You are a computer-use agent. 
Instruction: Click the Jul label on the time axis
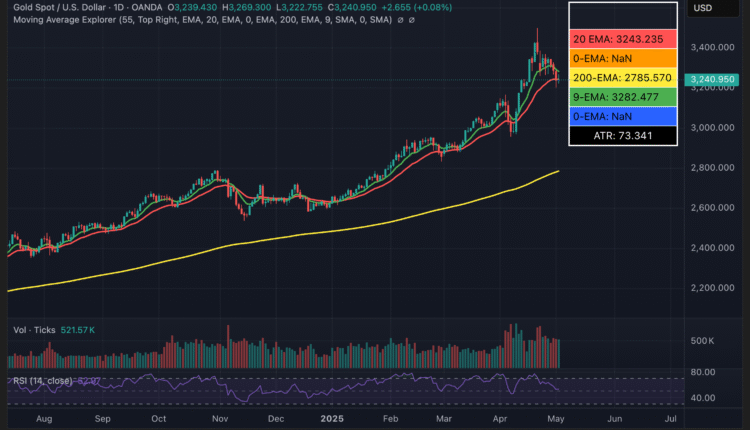(669, 420)
